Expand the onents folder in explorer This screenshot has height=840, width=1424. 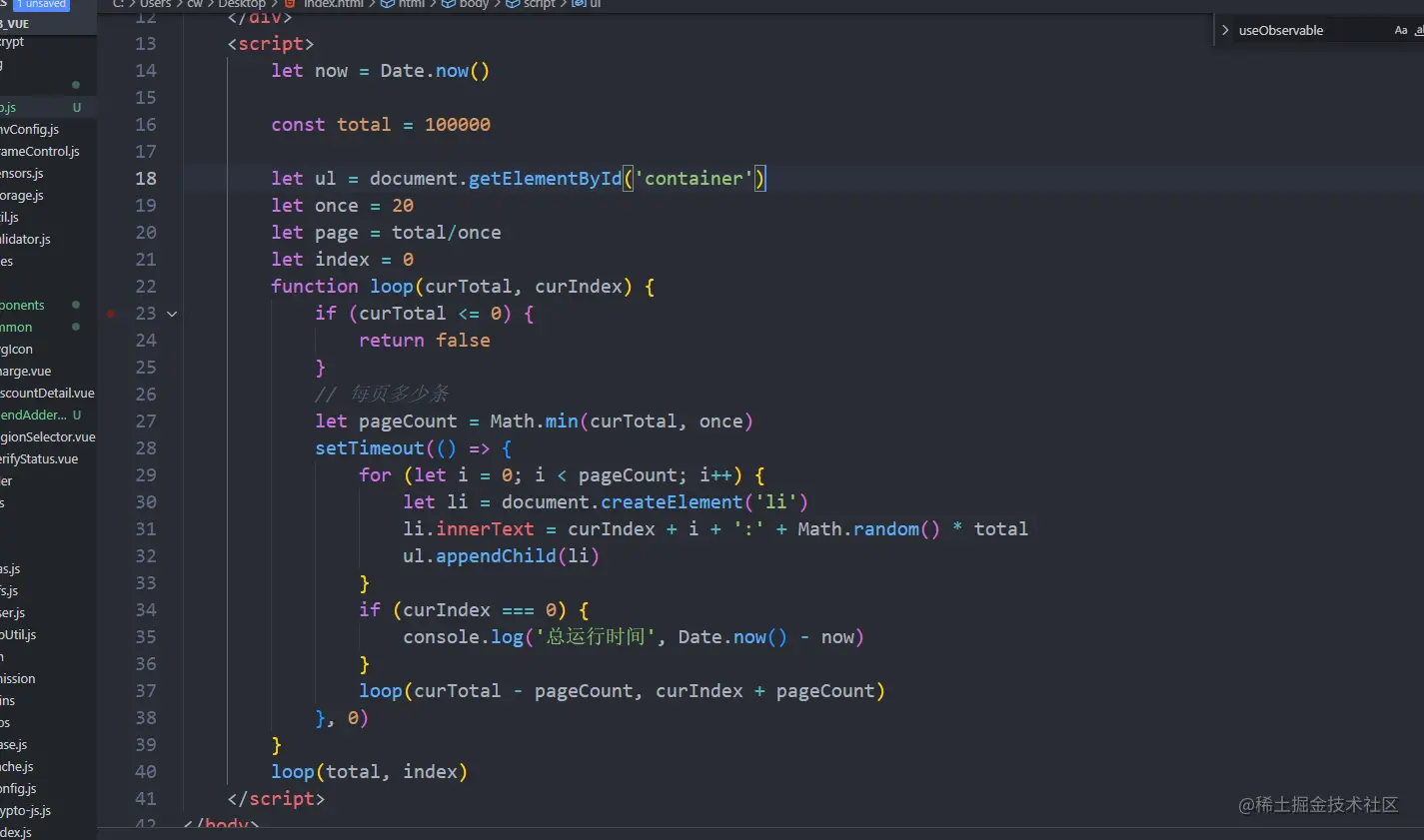pos(23,305)
